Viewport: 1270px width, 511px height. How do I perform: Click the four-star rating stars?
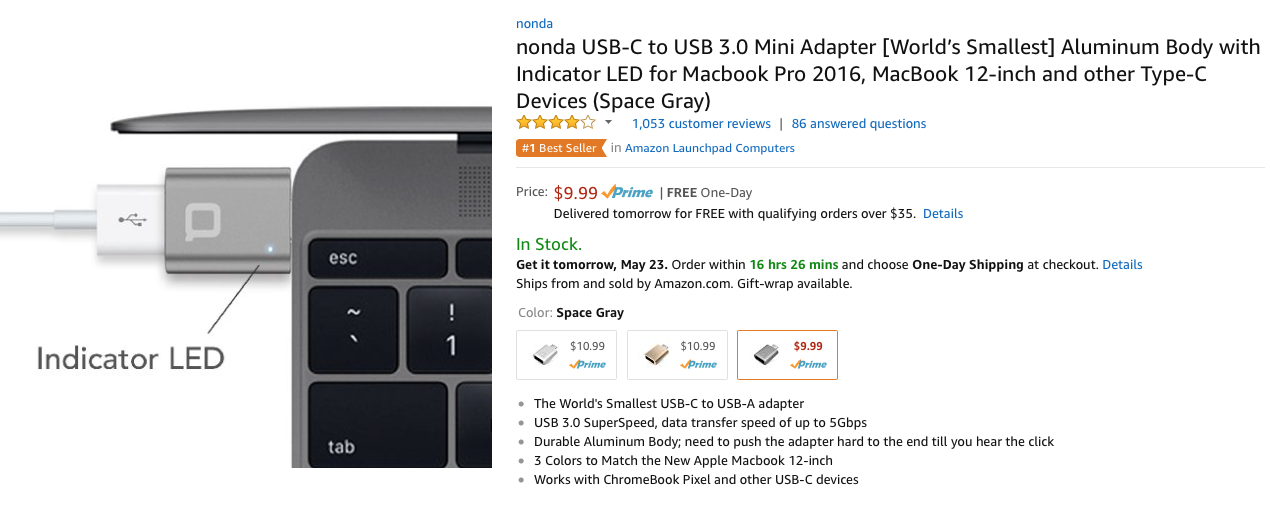pos(556,123)
